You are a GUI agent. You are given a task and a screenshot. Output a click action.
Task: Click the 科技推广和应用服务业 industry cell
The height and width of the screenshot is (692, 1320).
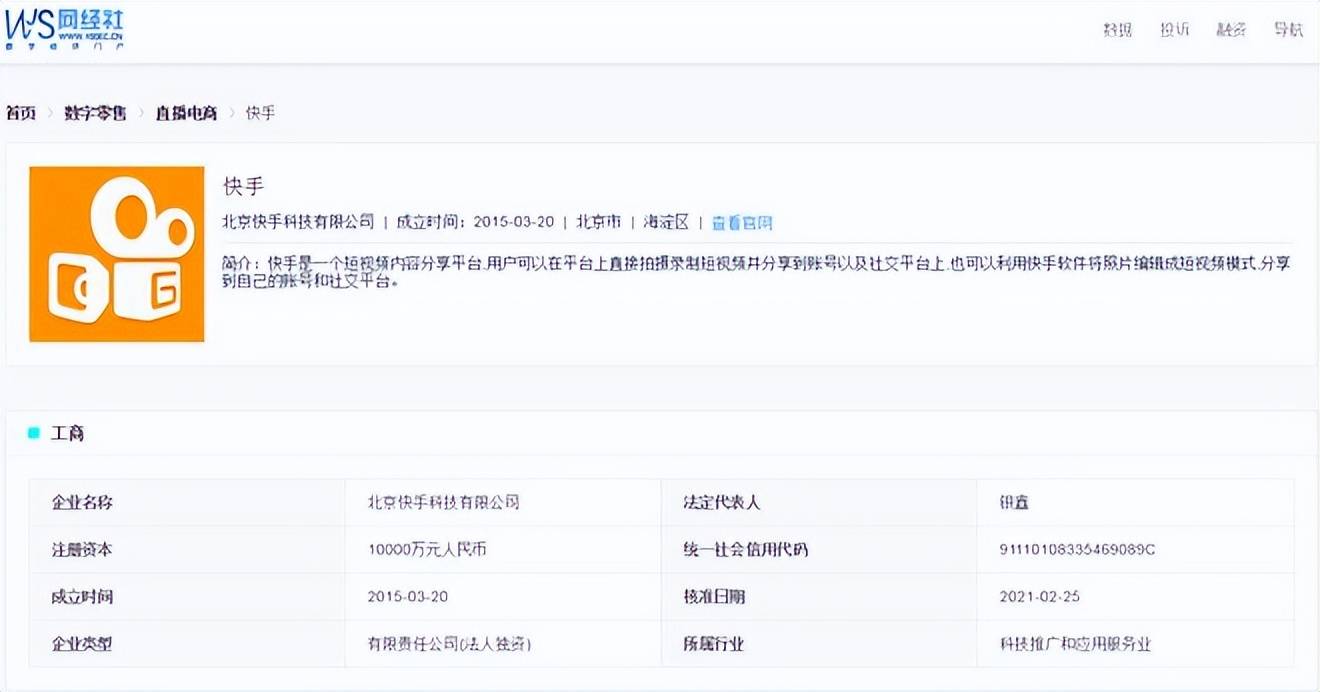pyautogui.click(x=1135, y=644)
